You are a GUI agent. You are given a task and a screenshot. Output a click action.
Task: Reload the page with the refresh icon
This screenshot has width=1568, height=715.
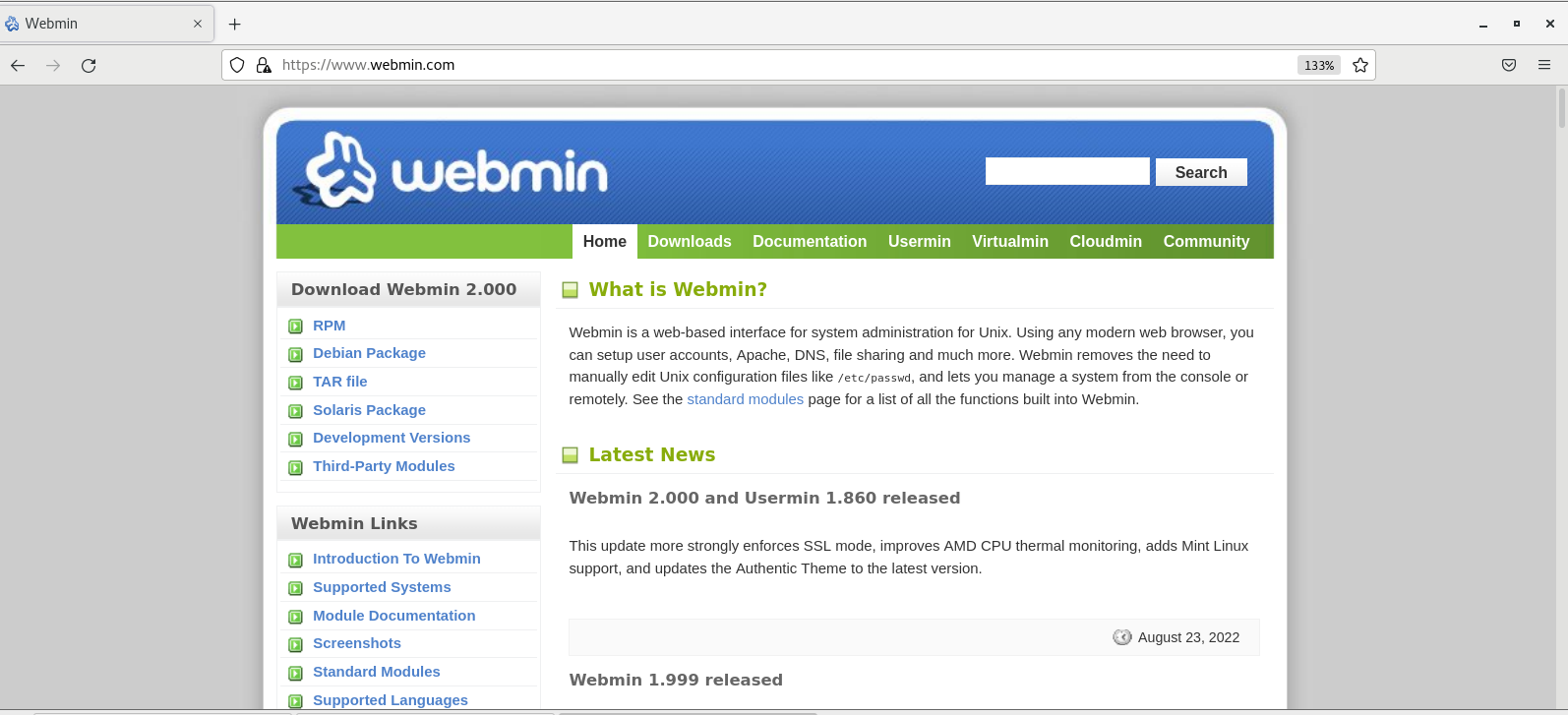89,65
